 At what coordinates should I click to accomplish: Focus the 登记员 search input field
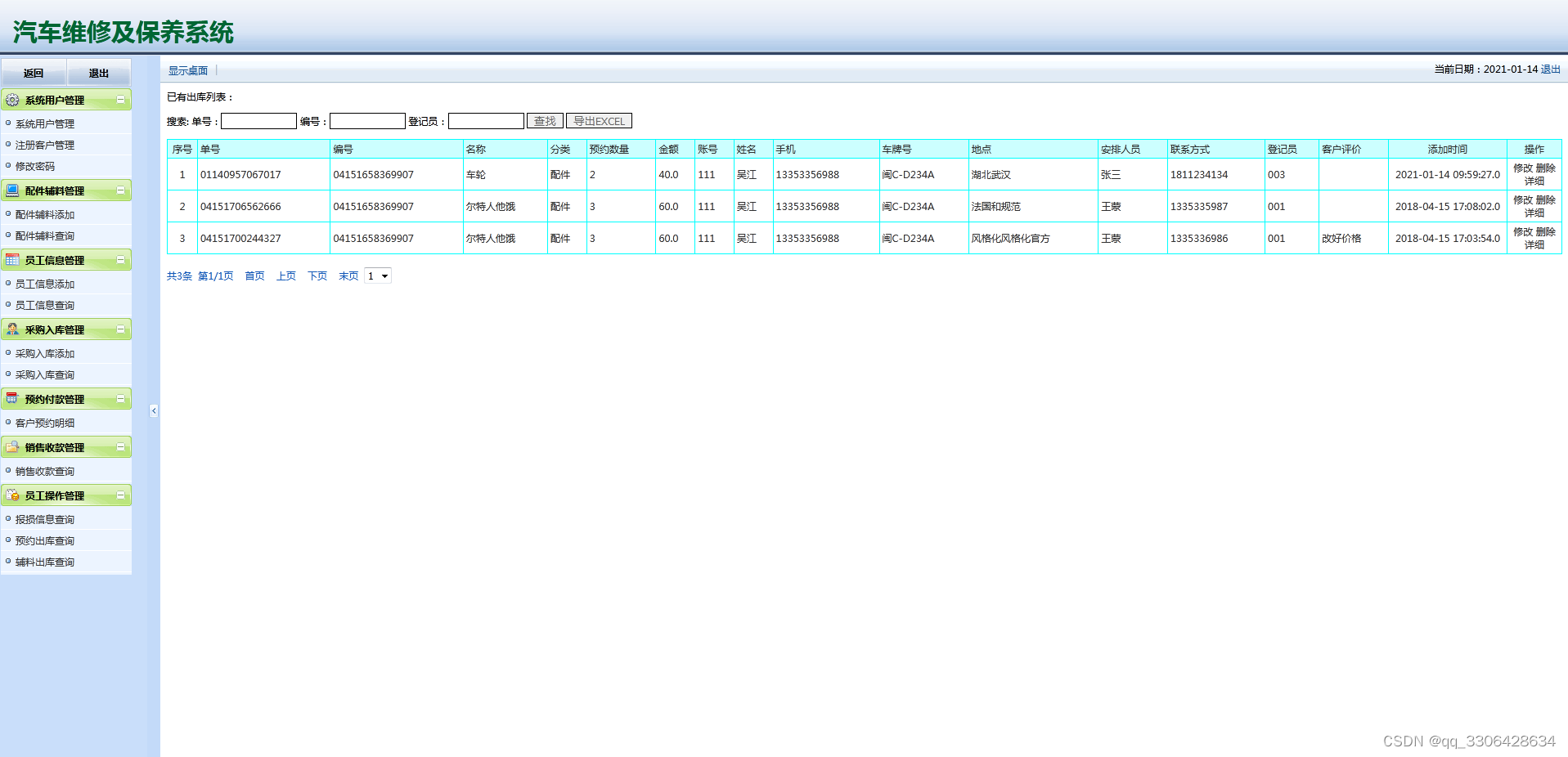tap(486, 121)
